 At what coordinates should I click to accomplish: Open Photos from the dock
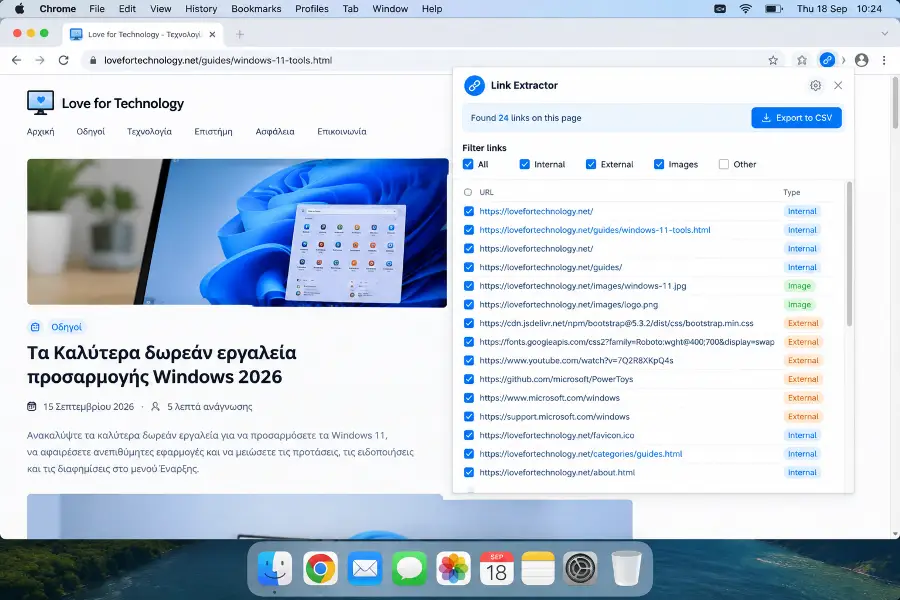[453, 568]
